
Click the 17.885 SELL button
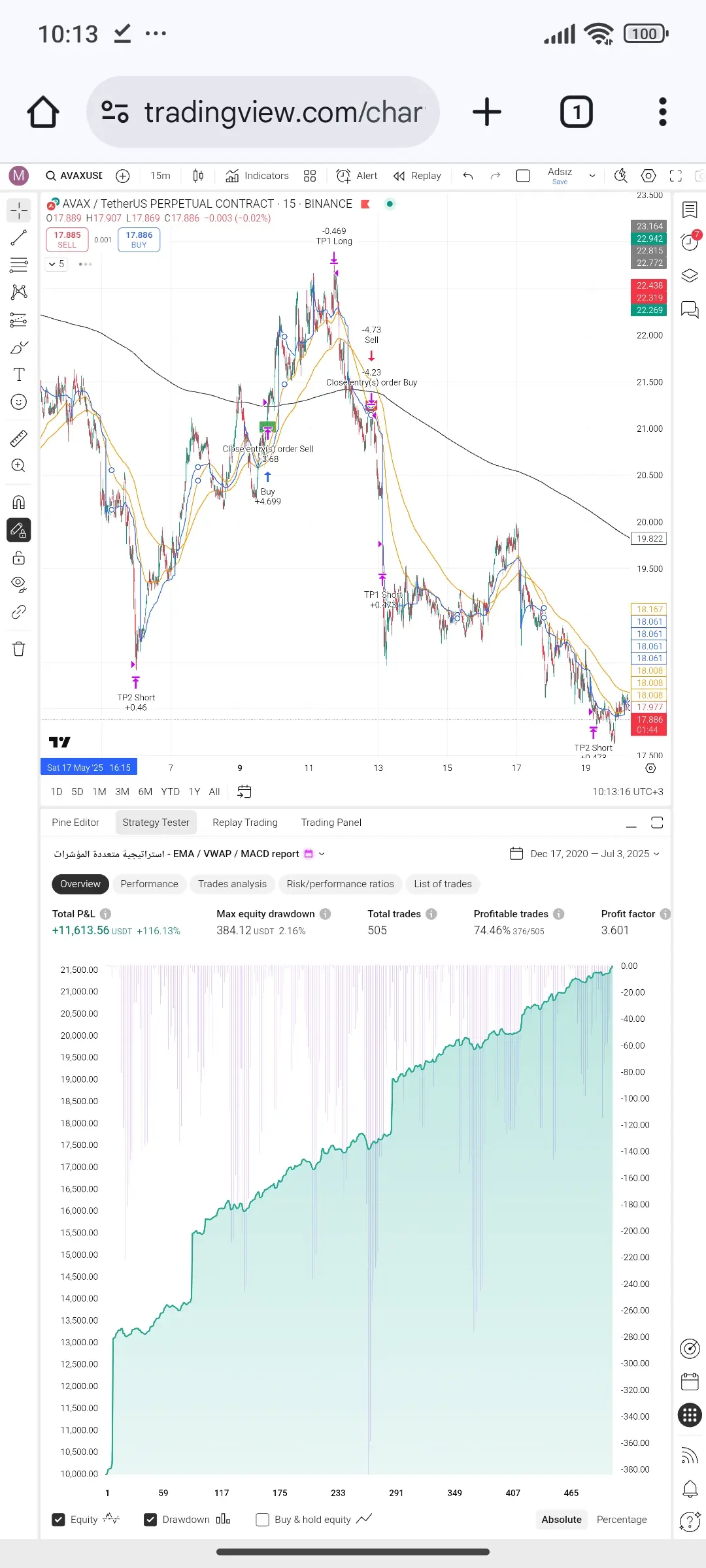point(67,240)
